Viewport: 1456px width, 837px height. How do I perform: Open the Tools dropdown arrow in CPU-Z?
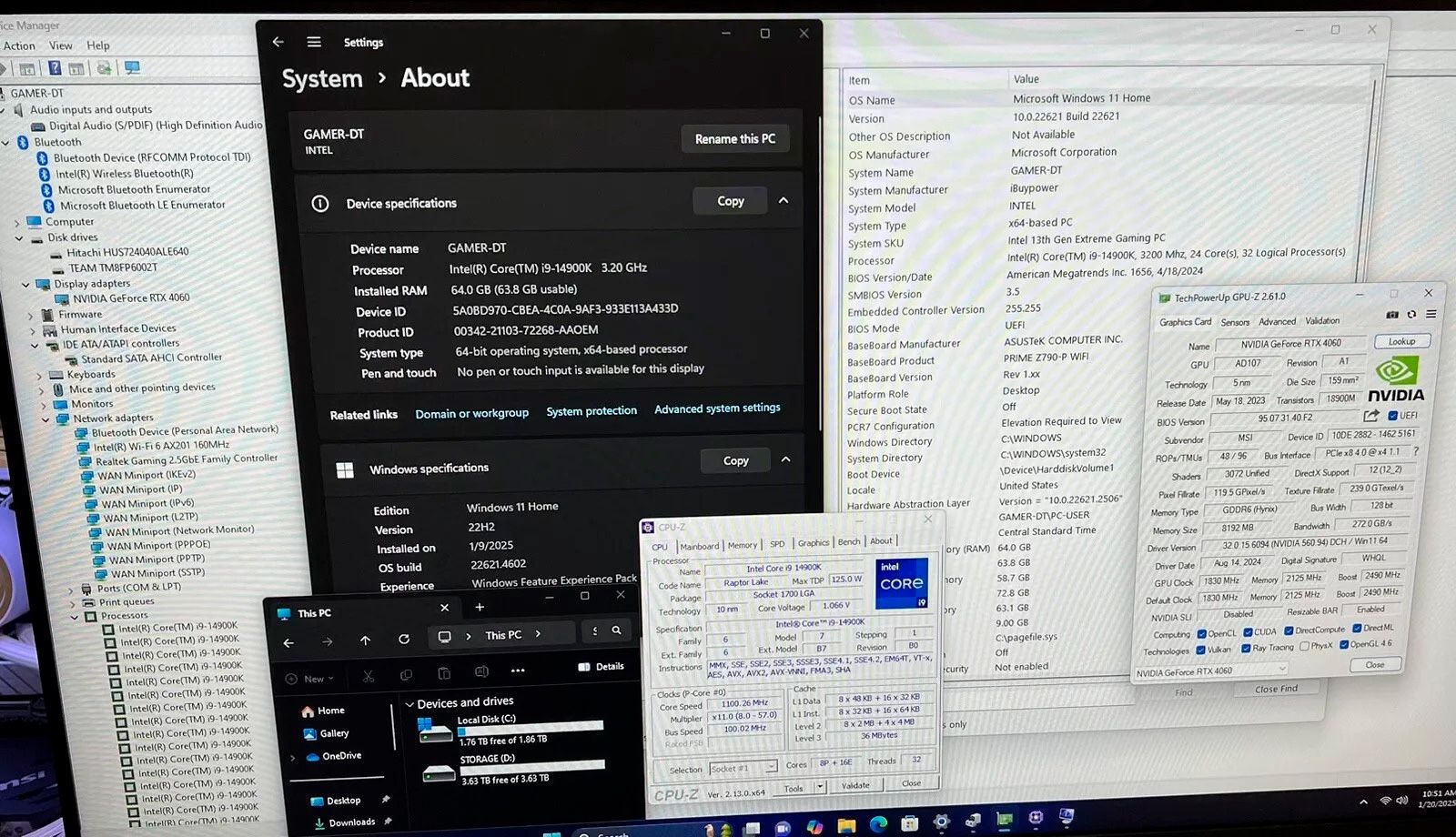[820, 787]
